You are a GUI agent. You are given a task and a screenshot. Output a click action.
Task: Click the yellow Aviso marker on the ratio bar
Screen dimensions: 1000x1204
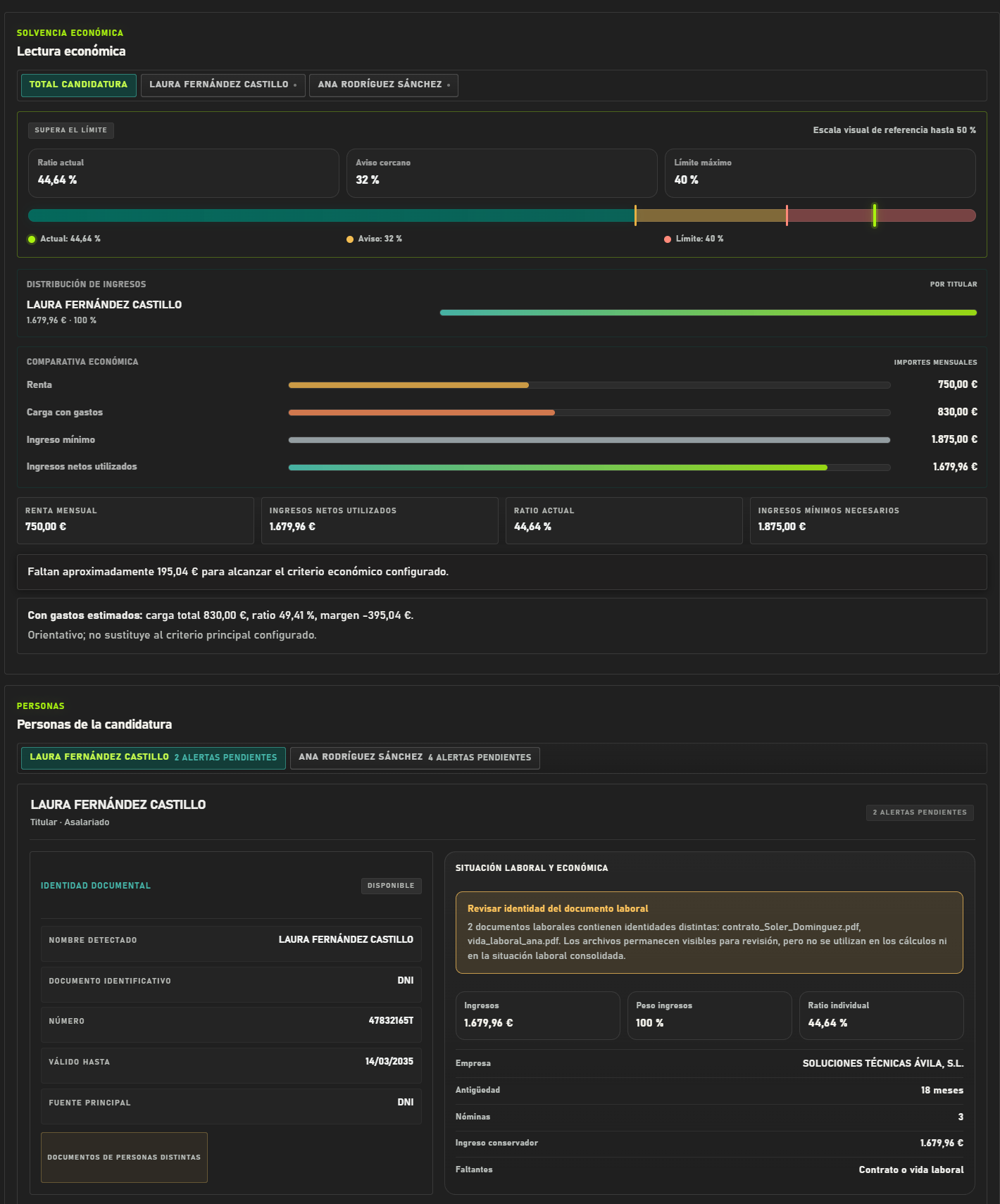[x=635, y=215]
